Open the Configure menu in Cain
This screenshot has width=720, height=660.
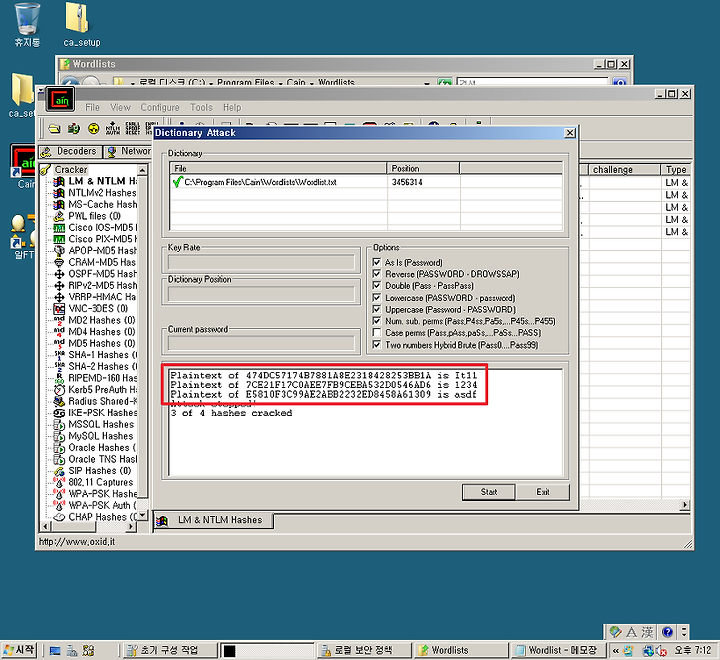click(x=160, y=107)
